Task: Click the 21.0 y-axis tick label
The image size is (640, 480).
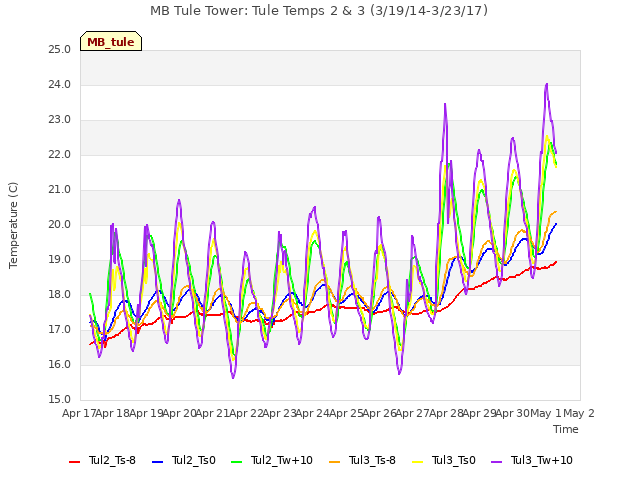Action: click(x=60, y=190)
